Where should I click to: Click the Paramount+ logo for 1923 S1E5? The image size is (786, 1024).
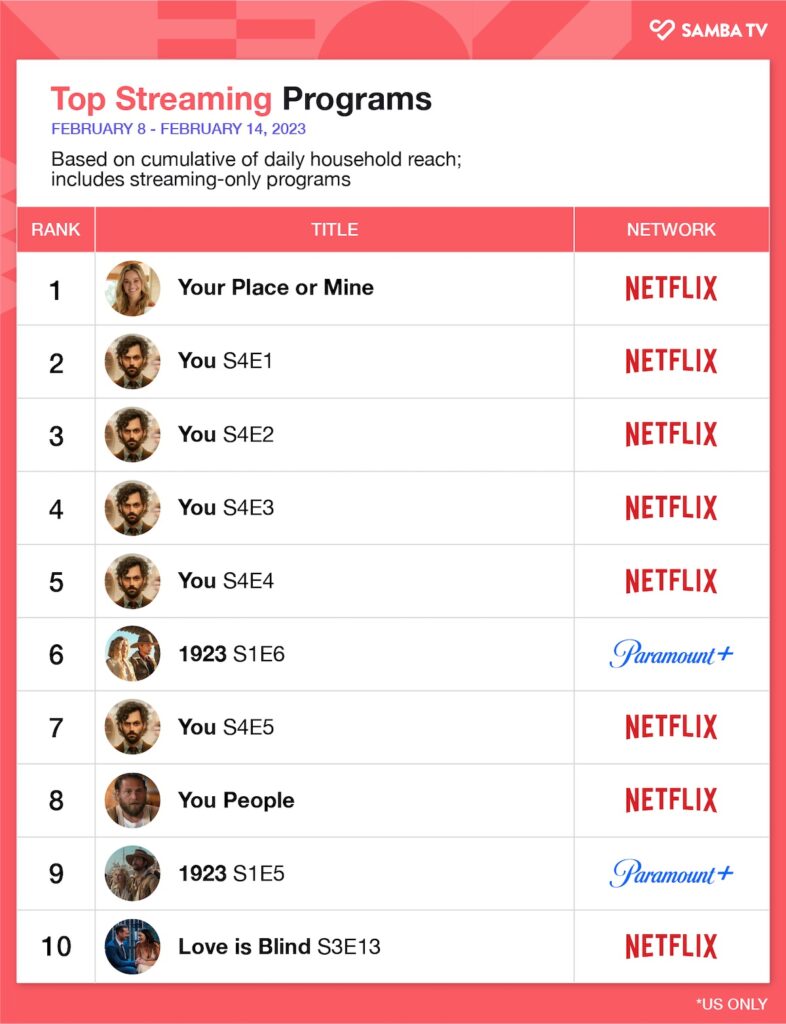click(x=671, y=873)
